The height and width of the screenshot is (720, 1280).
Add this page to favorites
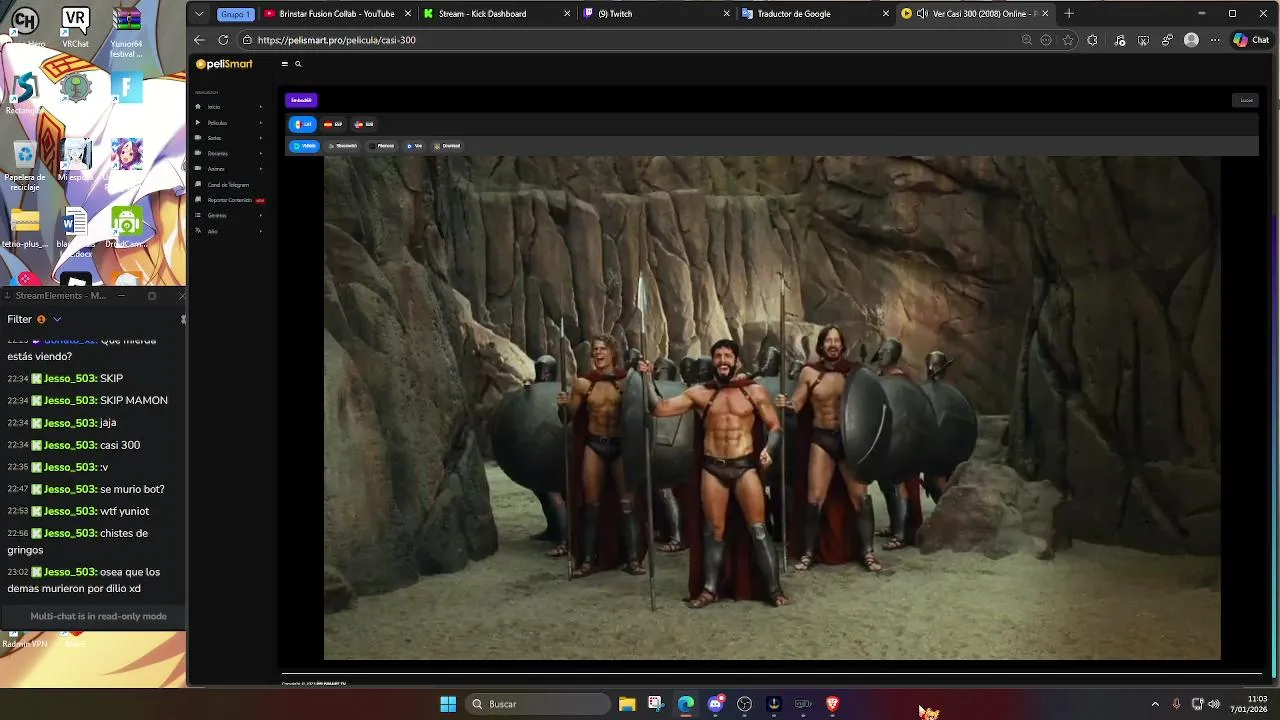(x=1068, y=40)
